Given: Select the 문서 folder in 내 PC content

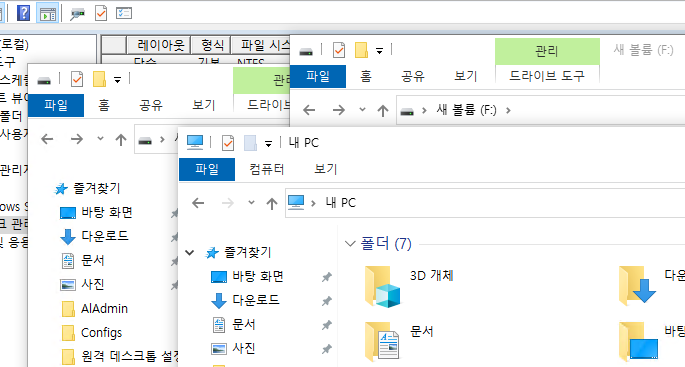Looking at the screenshot, I should click(x=400, y=341).
